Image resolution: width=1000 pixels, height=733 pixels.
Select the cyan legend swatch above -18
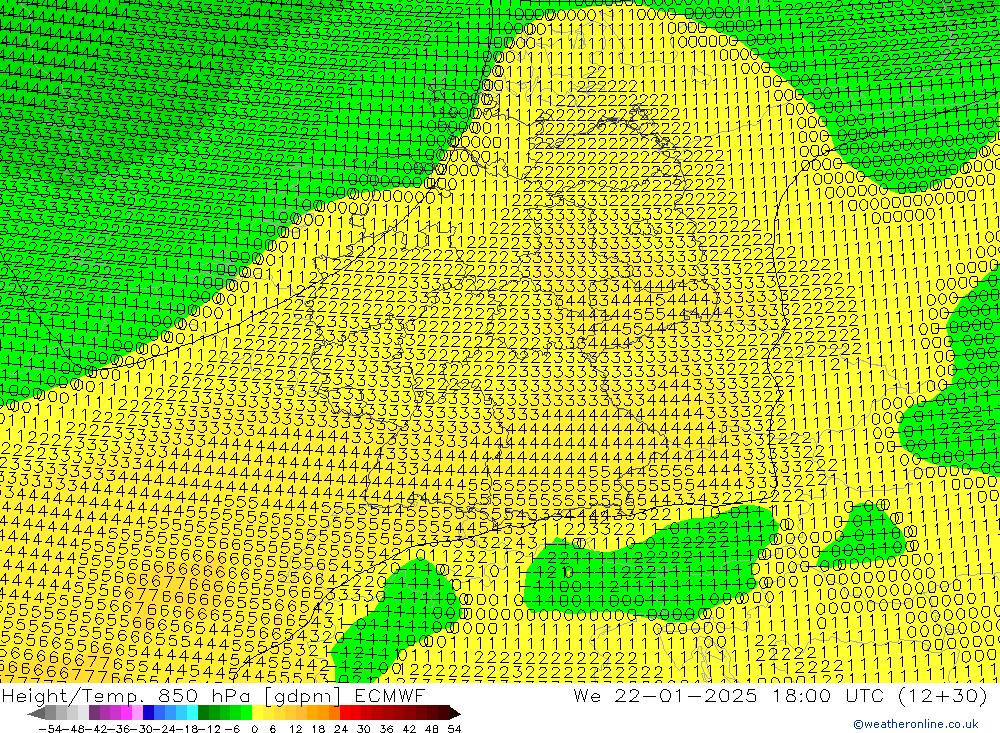(192, 713)
